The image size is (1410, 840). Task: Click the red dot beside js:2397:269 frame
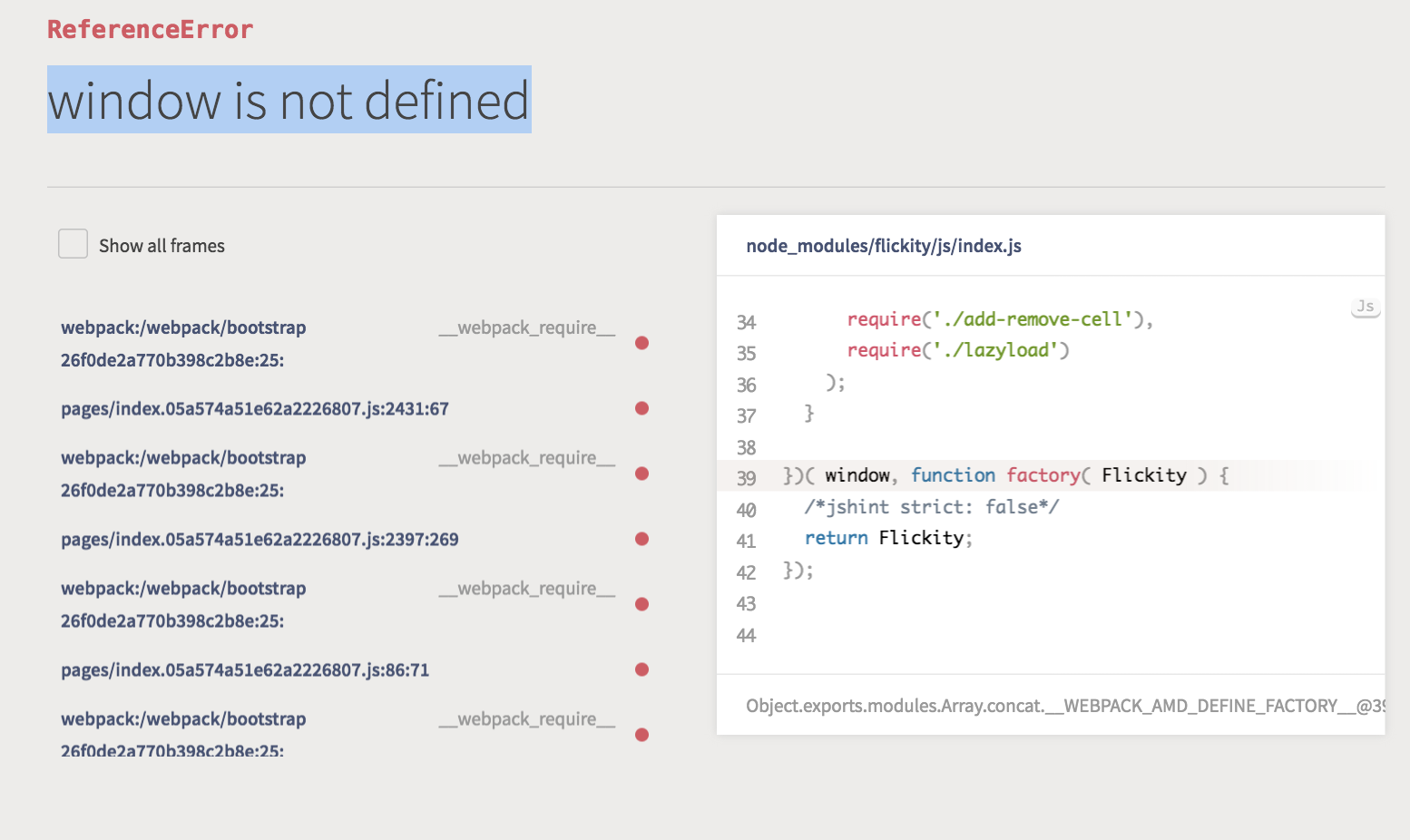tap(641, 539)
